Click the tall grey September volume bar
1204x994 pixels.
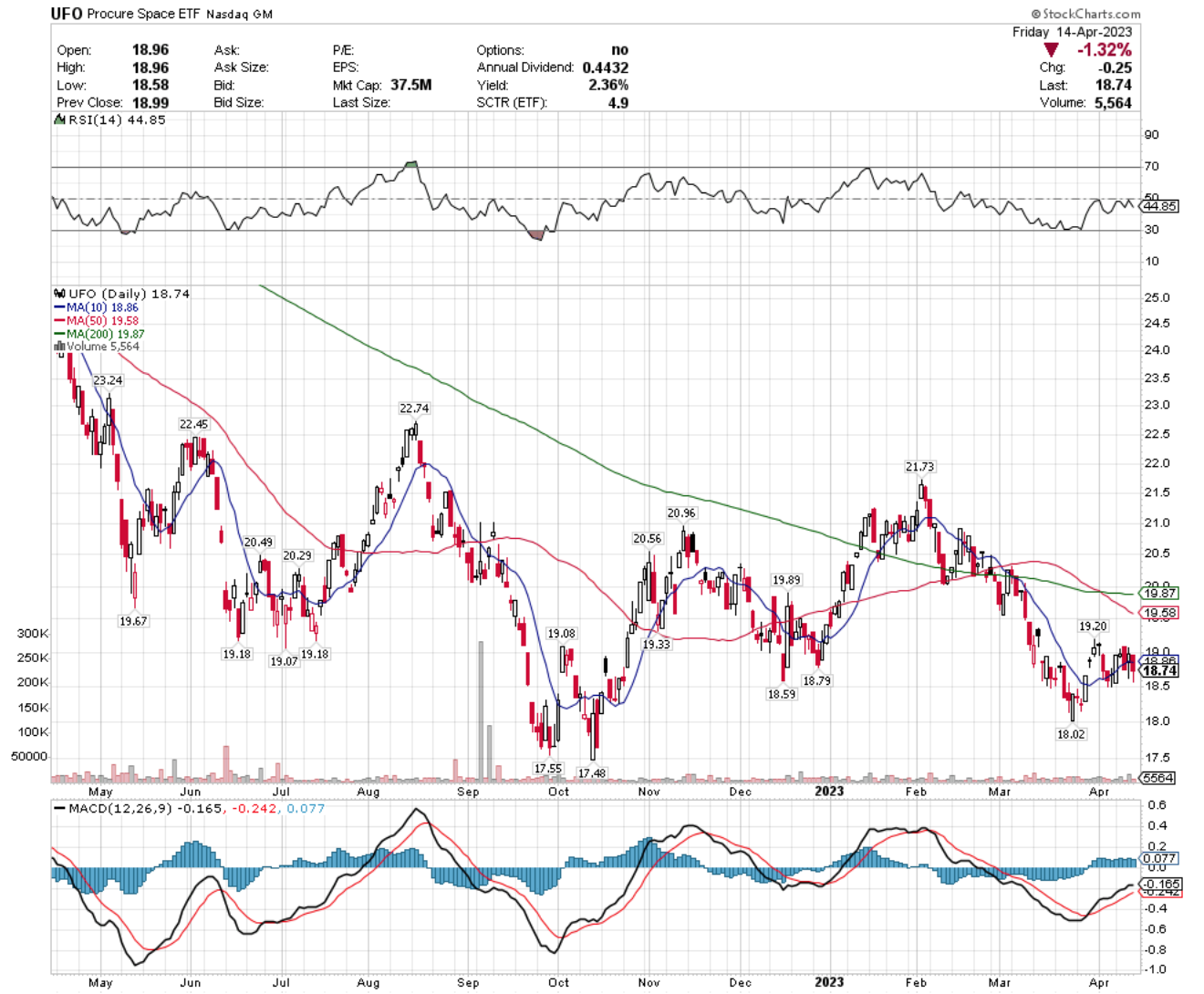point(481,711)
